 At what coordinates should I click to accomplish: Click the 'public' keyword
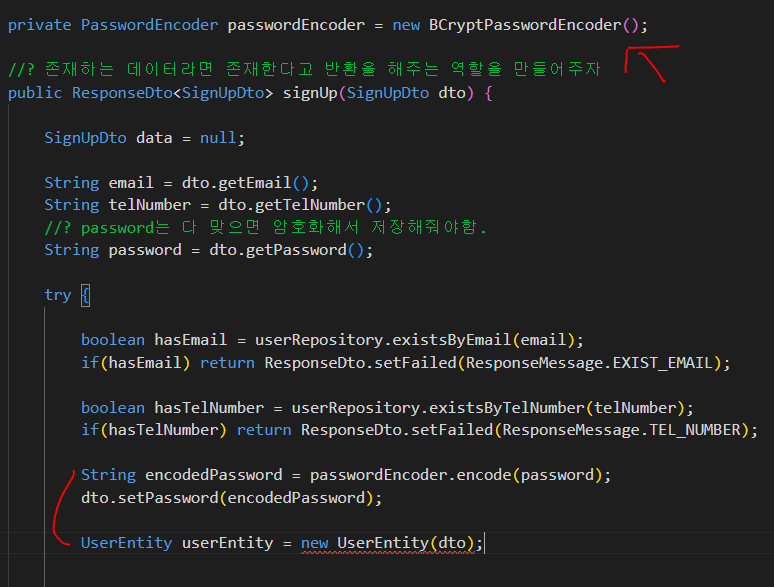[35, 93]
